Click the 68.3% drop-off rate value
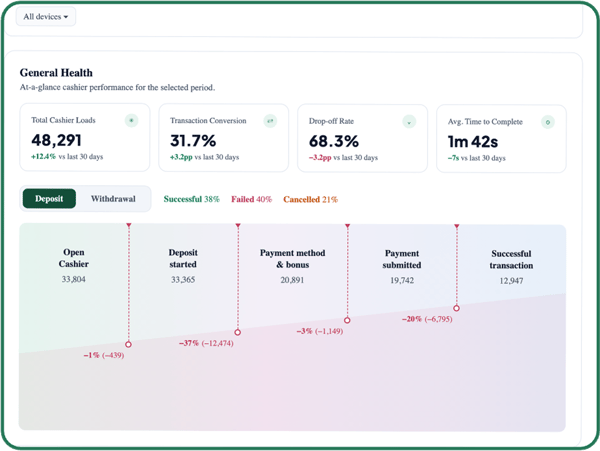 334,141
